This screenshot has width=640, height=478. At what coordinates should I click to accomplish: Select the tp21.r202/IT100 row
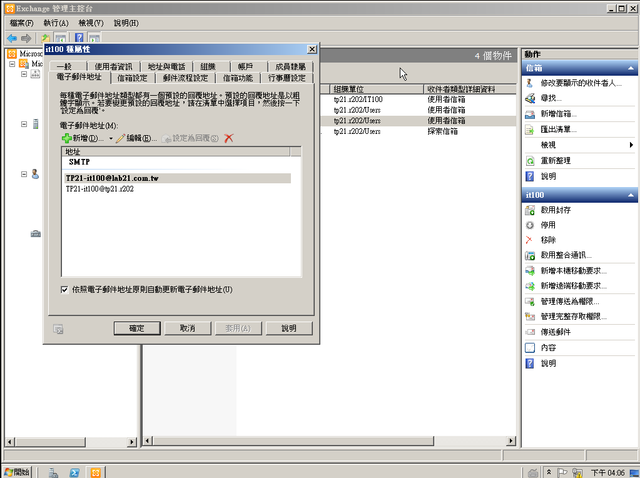tap(418, 100)
